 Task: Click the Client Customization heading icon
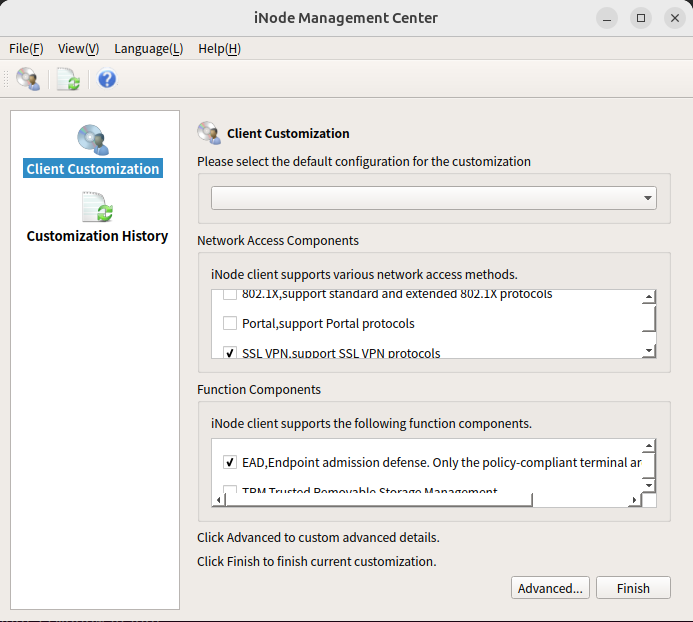click(x=208, y=133)
